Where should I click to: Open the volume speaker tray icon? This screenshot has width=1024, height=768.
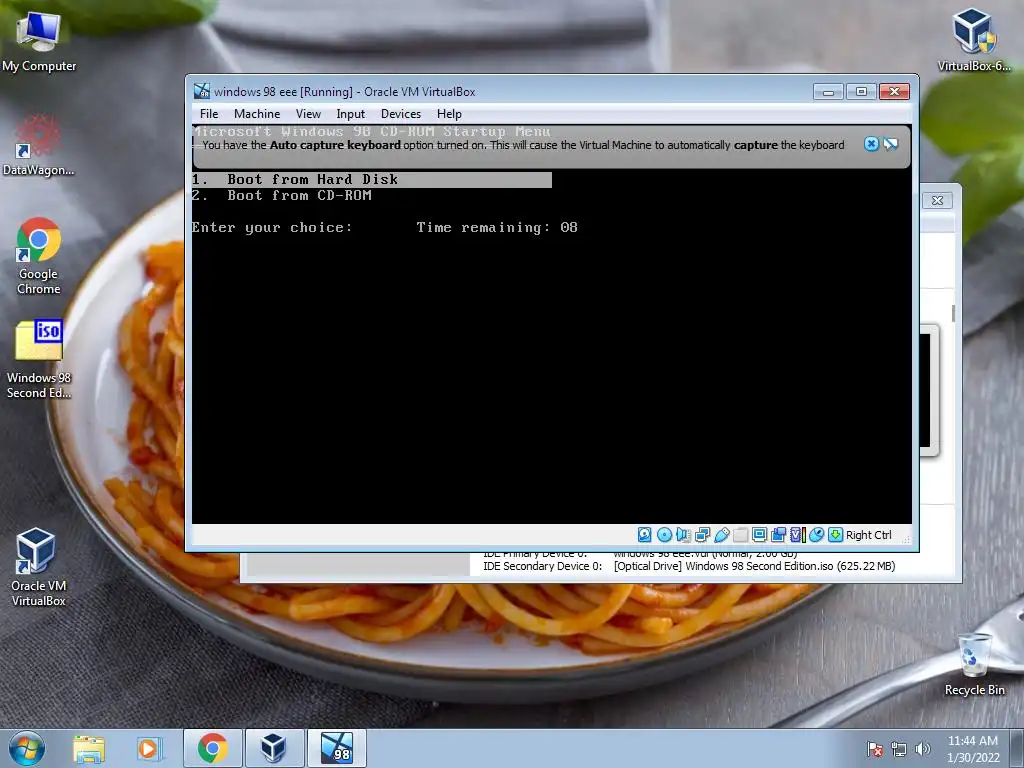(922, 749)
